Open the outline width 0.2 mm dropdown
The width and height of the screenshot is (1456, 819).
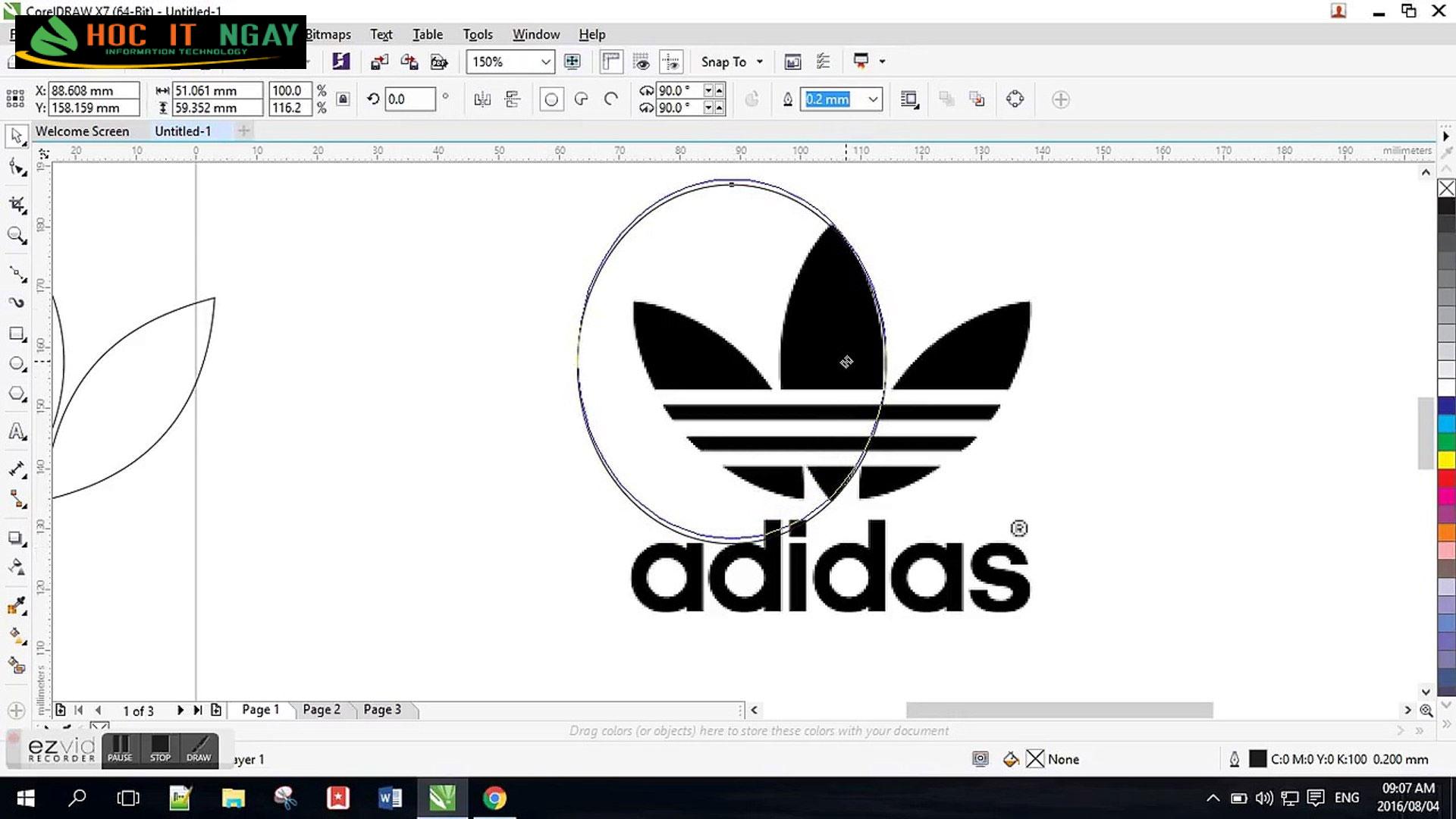873,99
